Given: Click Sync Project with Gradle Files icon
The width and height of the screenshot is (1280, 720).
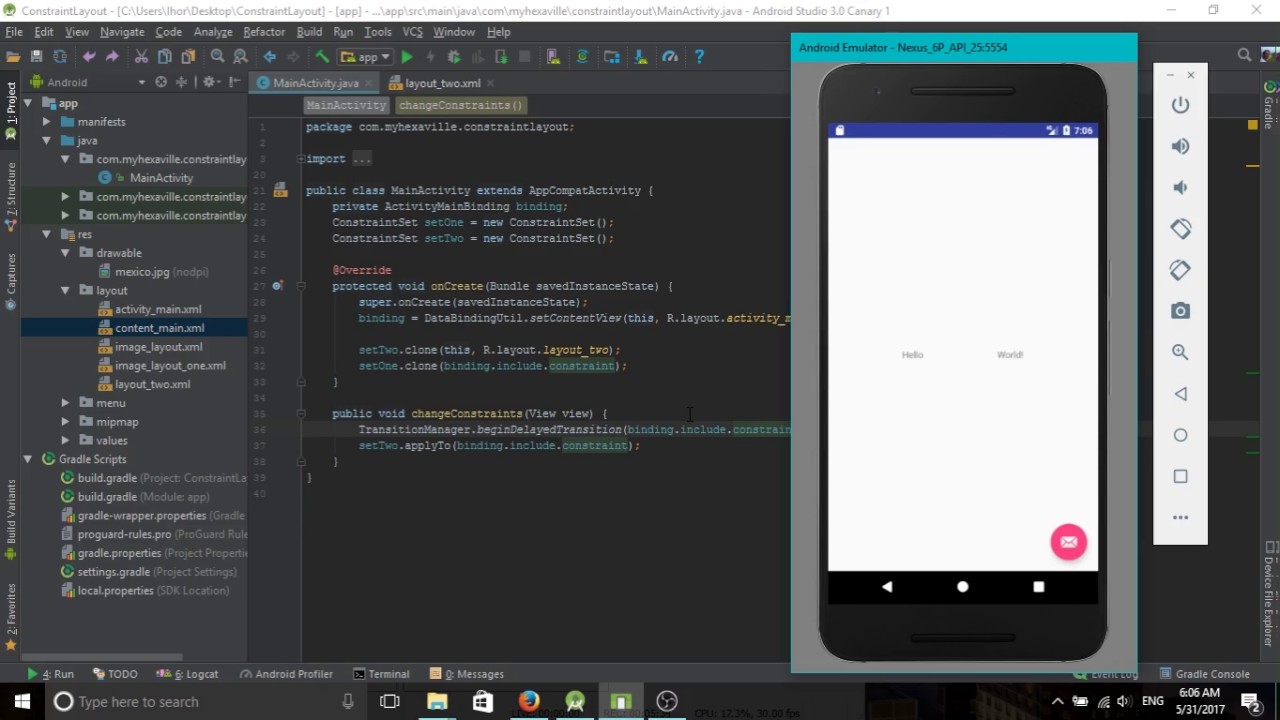Looking at the screenshot, I should 582,57.
